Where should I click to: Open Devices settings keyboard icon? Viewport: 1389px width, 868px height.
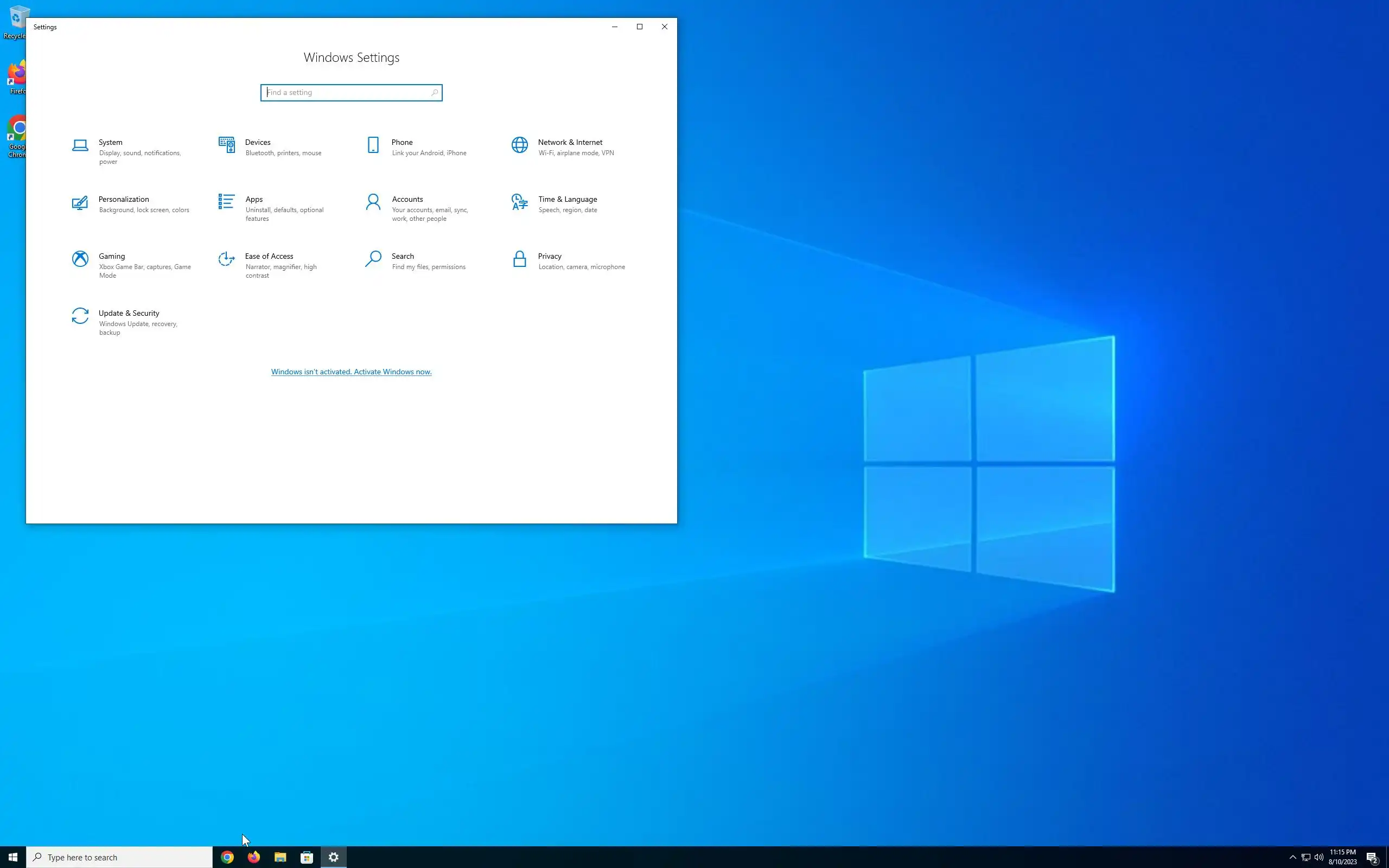[227, 145]
